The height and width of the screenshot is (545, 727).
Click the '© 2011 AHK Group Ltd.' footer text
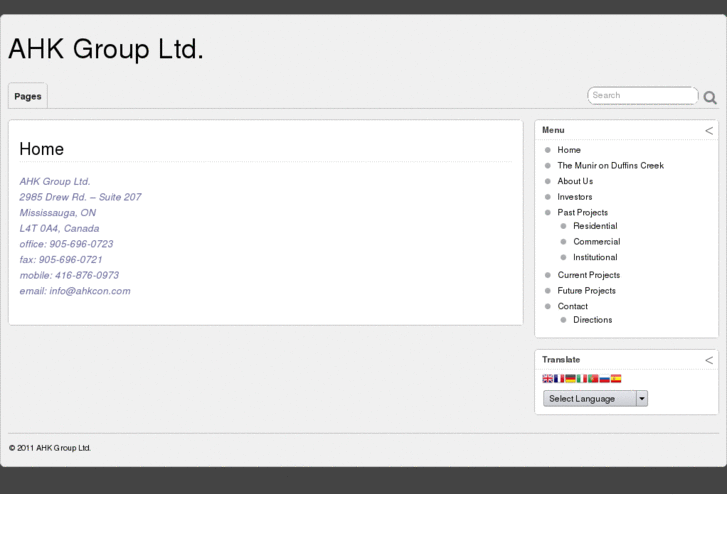[x=50, y=448]
